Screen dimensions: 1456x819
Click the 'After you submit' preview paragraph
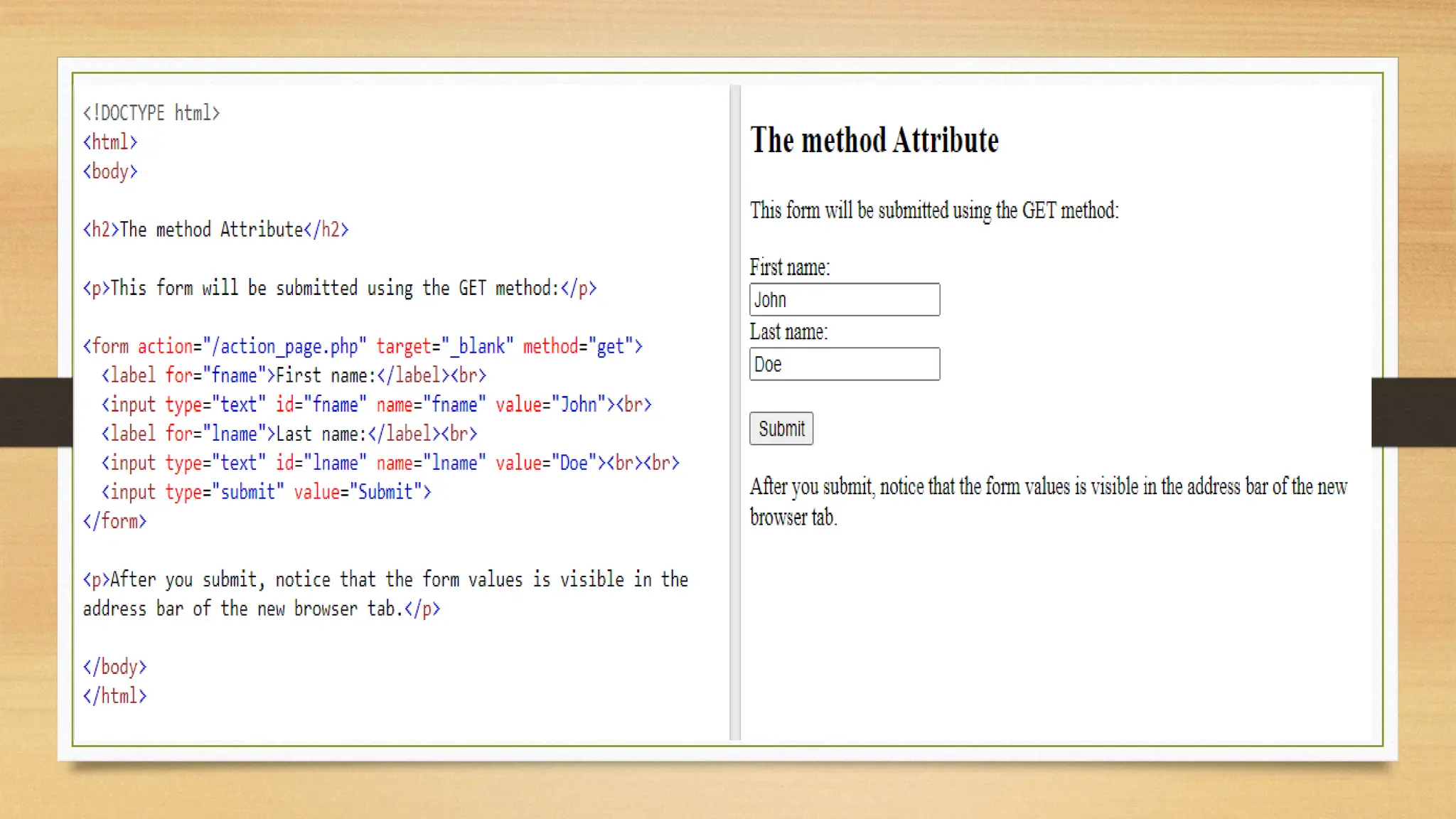pos(1048,501)
